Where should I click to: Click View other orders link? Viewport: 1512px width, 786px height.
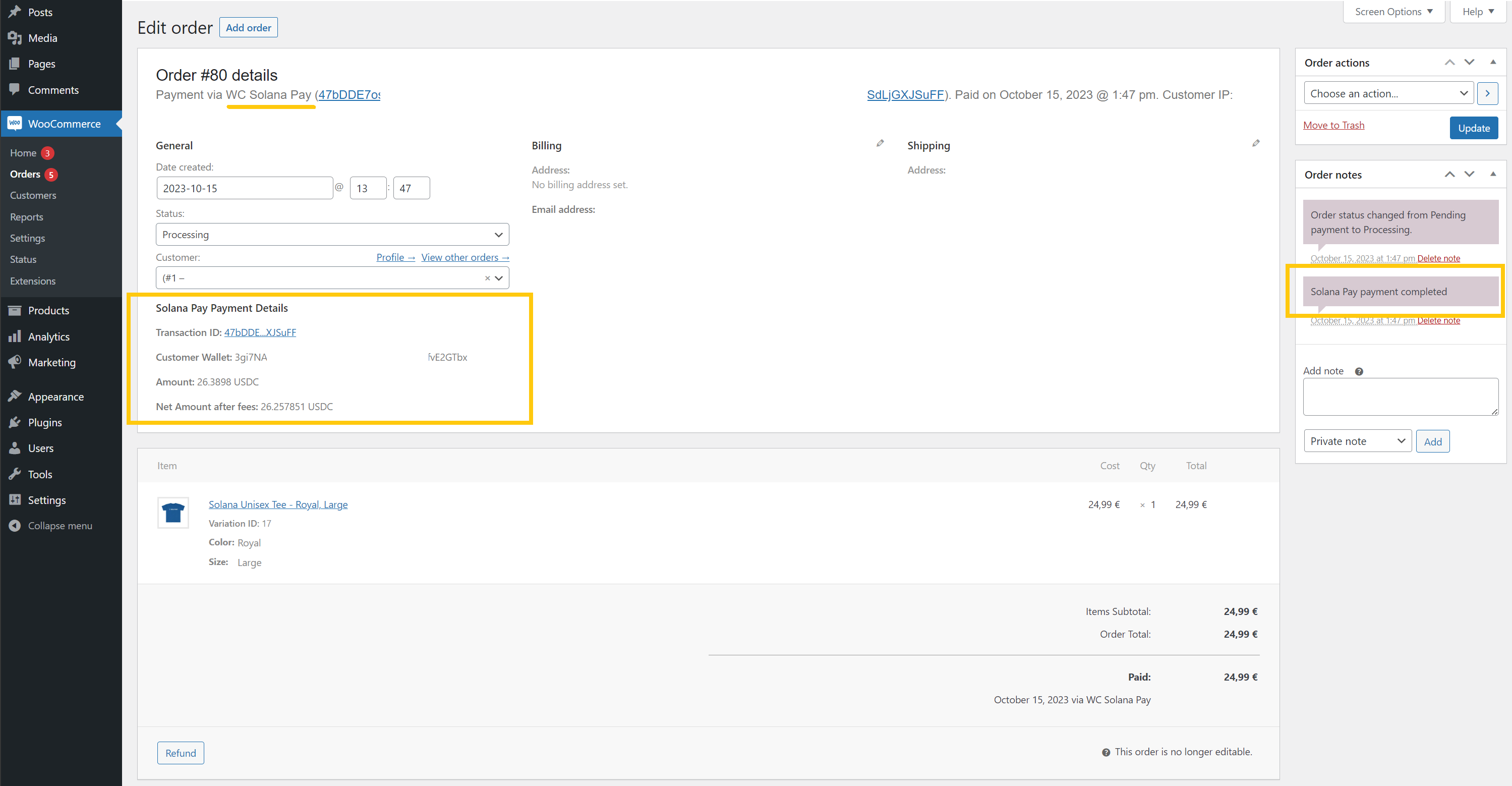tap(465, 257)
